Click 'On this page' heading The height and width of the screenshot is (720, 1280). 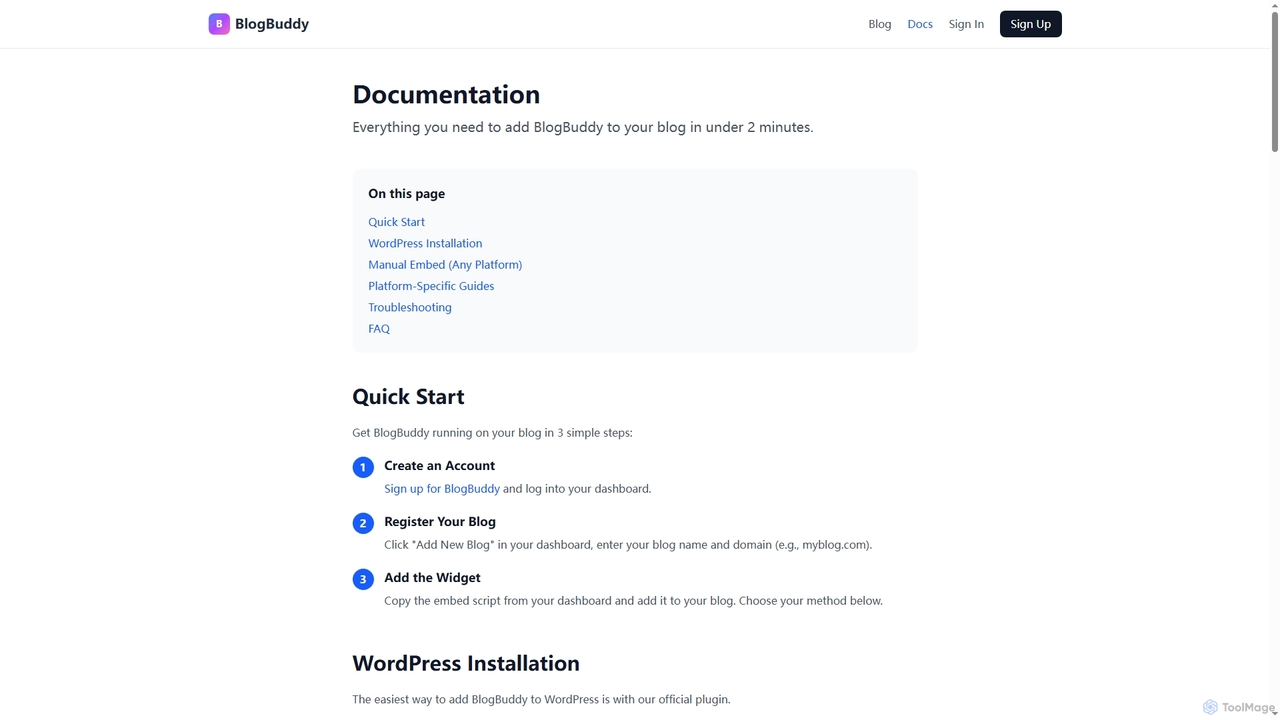(x=407, y=194)
